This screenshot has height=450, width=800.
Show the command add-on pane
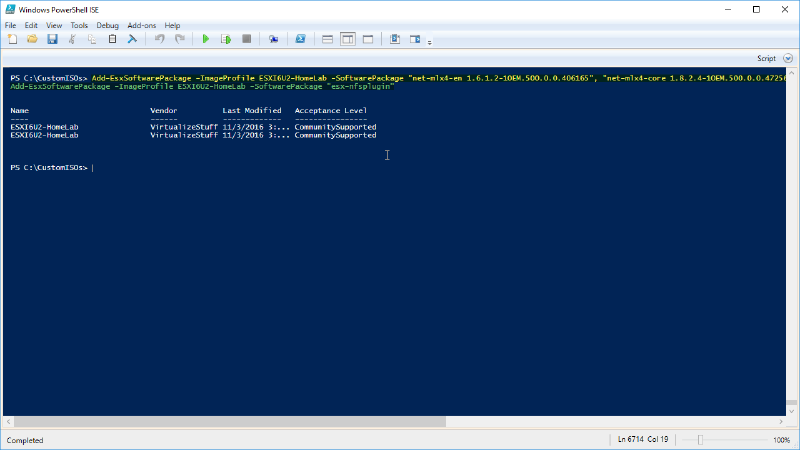(415, 39)
